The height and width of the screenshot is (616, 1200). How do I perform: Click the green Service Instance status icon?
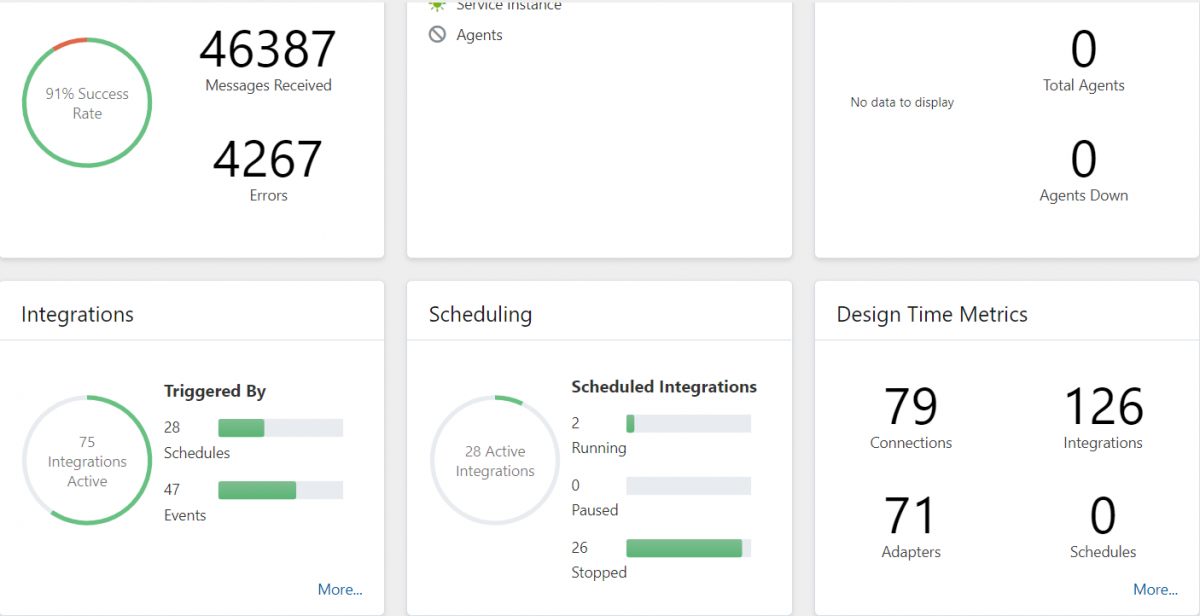click(x=435, y=6)
